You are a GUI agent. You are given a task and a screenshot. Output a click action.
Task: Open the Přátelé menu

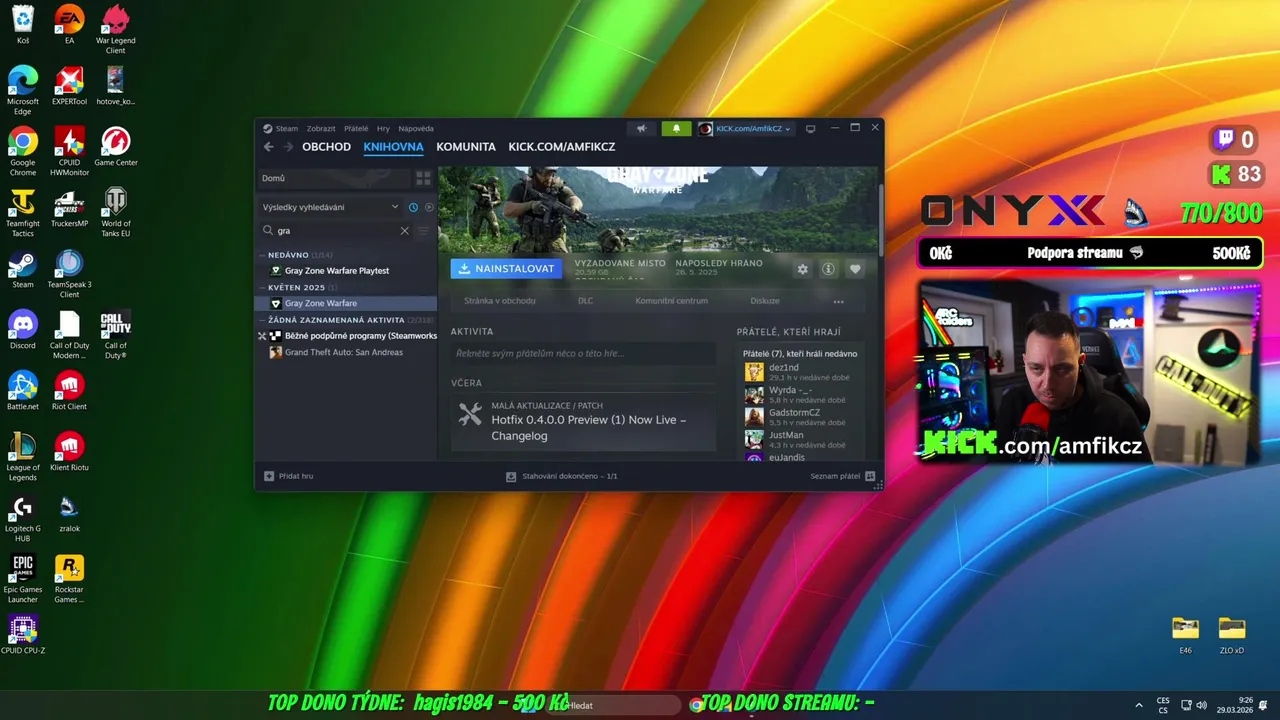(356, 128)
